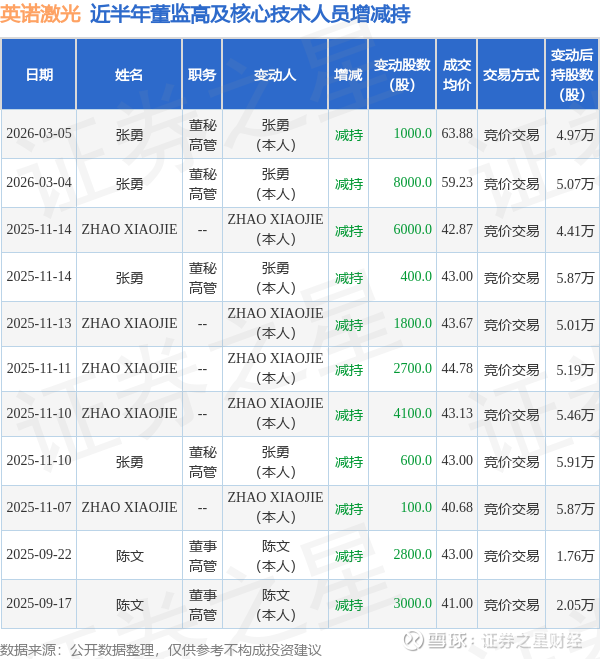Click 减持 in the 2025-11-11 row
This screenshot has height=659, width=600.
(x=348, y=370)
